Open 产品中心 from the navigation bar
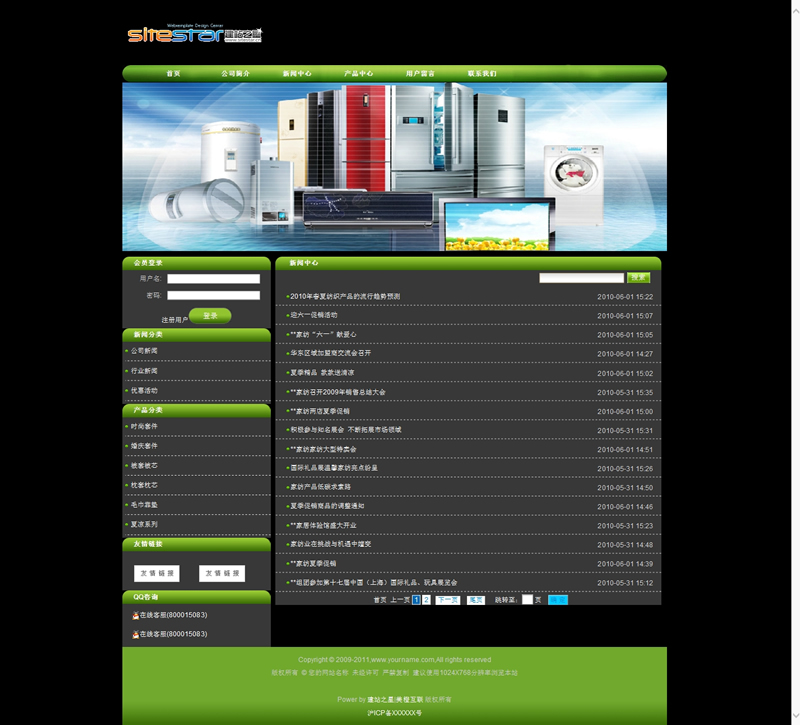Screen dimensions: 800x725 pos(358,74)
